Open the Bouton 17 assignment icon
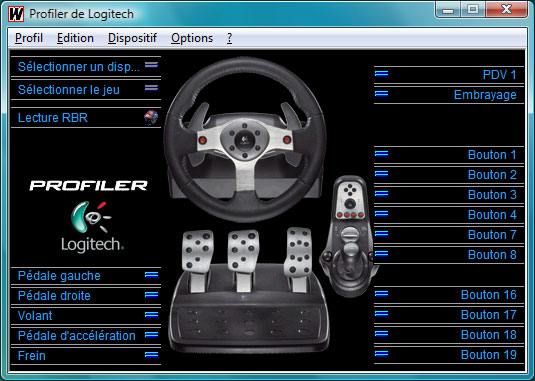Screen dimensions: 535x381 coord(381,313)
